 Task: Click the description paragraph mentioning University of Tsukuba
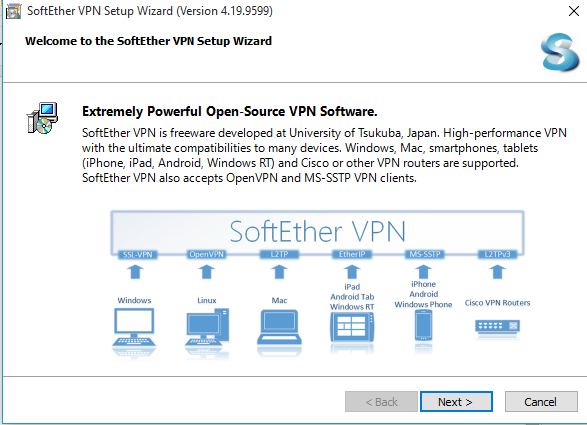coord(324,155)
